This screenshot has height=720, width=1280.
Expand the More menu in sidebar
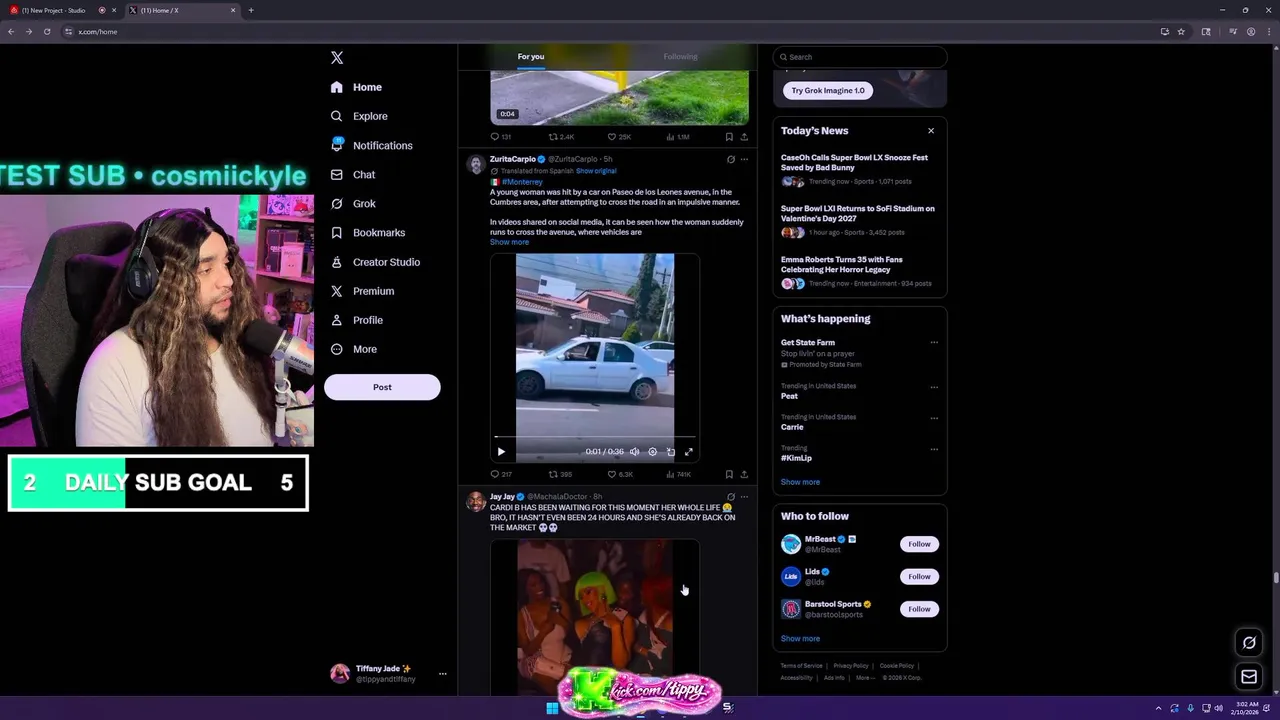(x=353, y=349)
